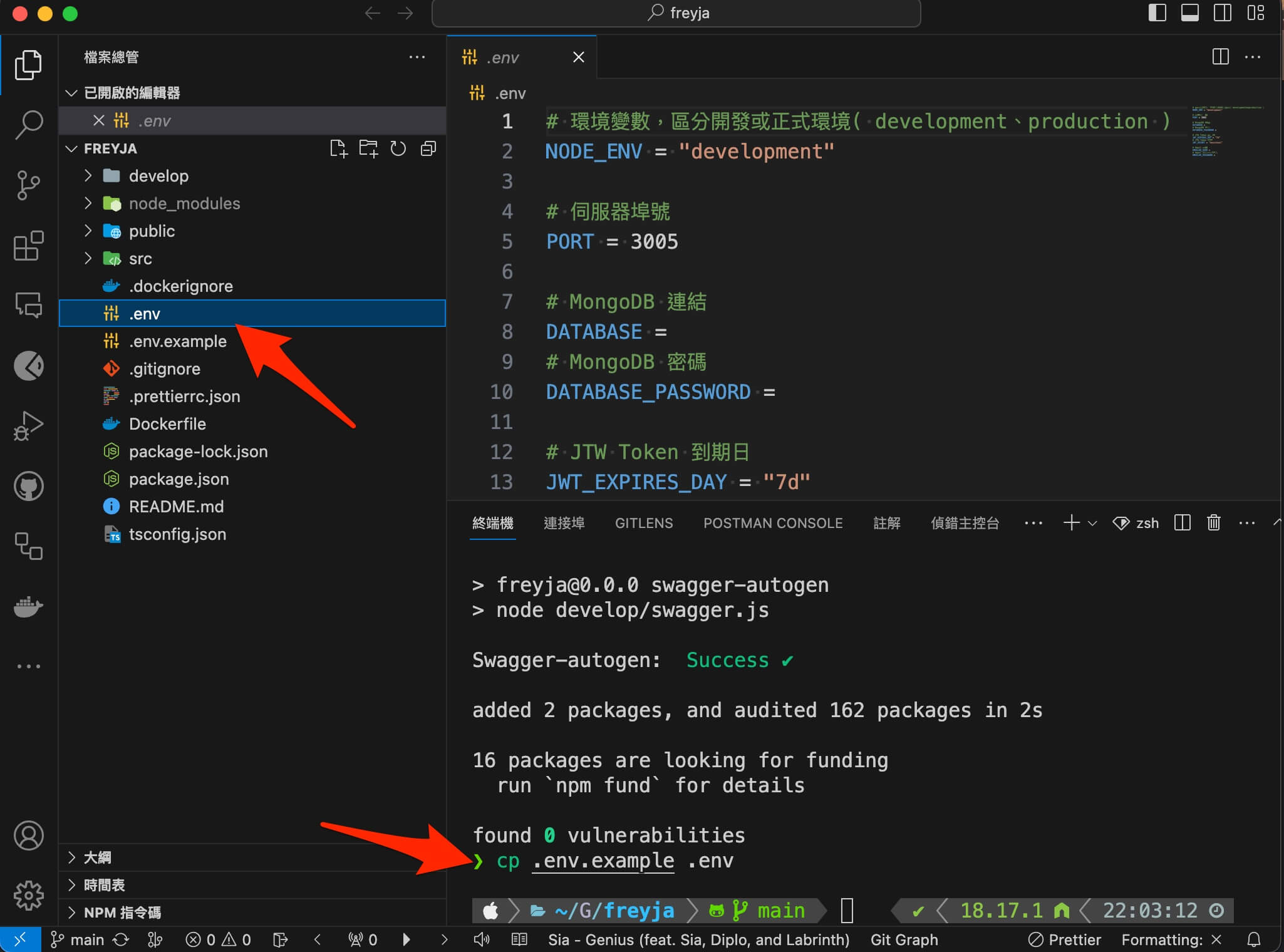Synchronize changes icon in status bar
The width and height of the screenshot is (1284, 952).
click(121, 939)
